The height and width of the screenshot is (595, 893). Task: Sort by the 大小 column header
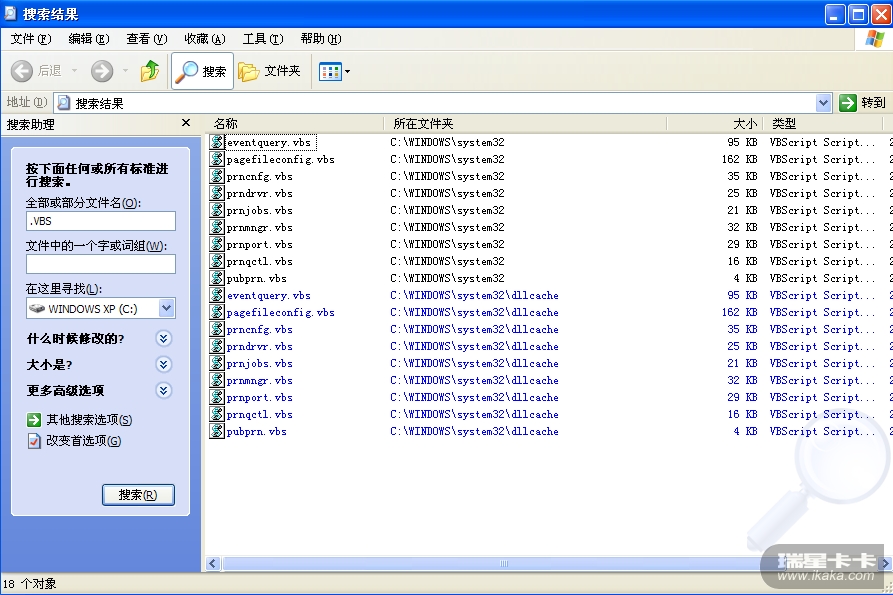pyautogui.click(x=715, y=124)
